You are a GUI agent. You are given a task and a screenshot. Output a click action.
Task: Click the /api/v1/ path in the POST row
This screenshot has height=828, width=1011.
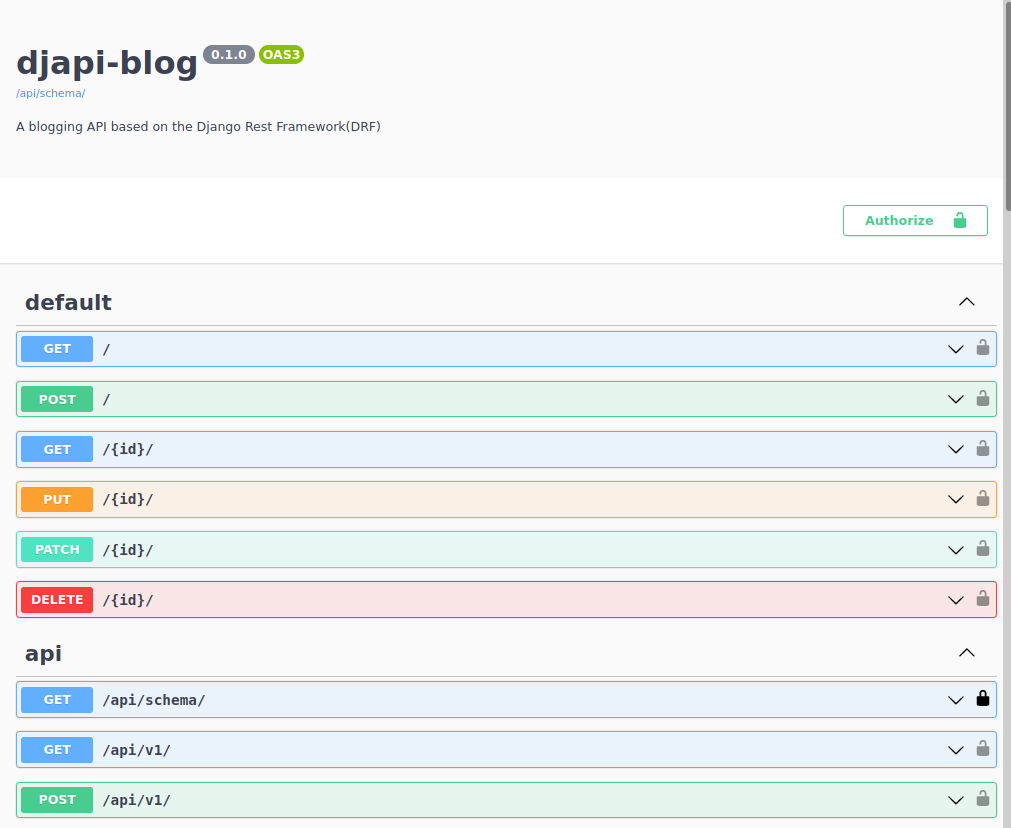tap(136, 800)
